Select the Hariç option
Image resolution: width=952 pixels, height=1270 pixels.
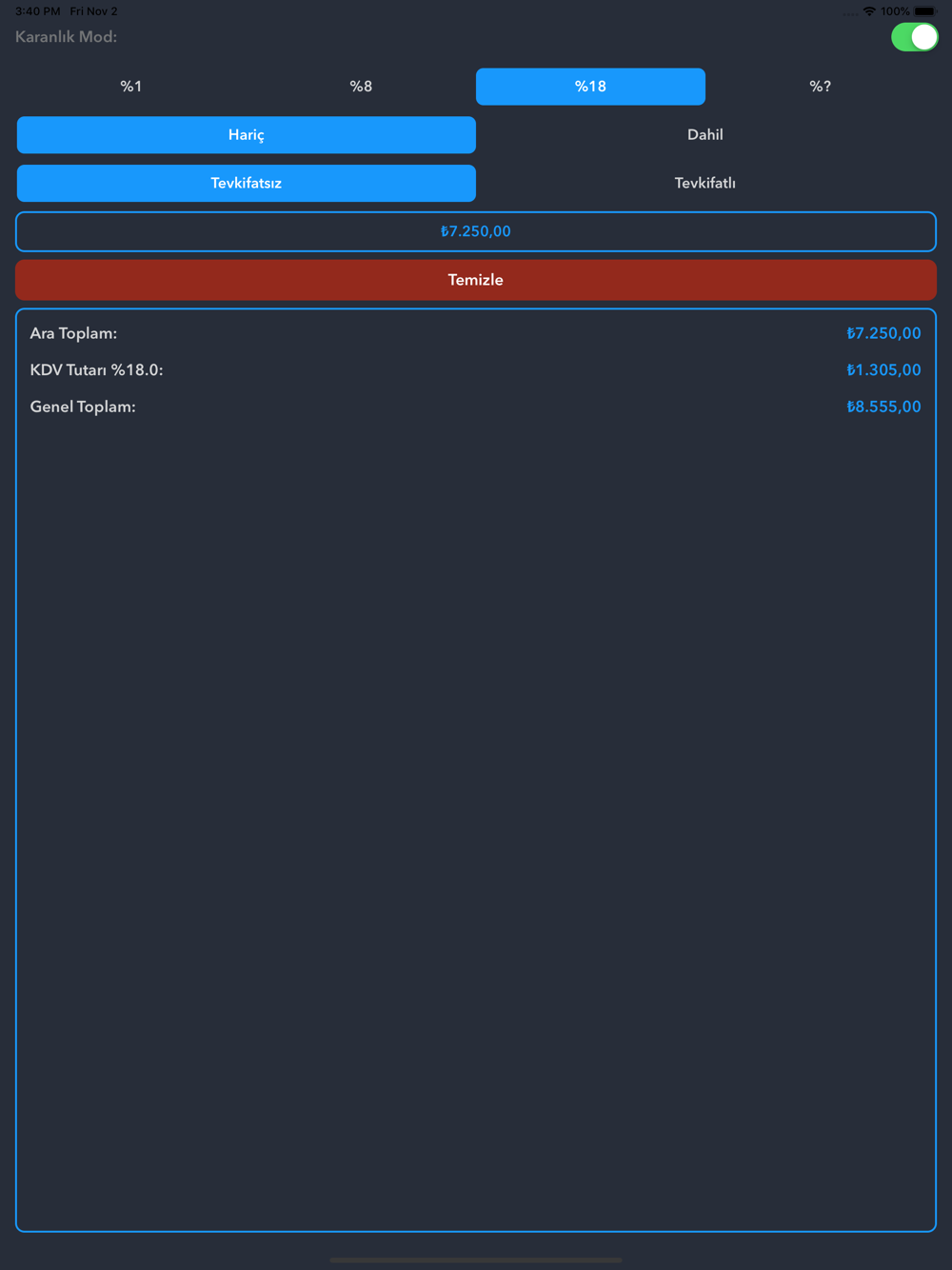(247, 135)
